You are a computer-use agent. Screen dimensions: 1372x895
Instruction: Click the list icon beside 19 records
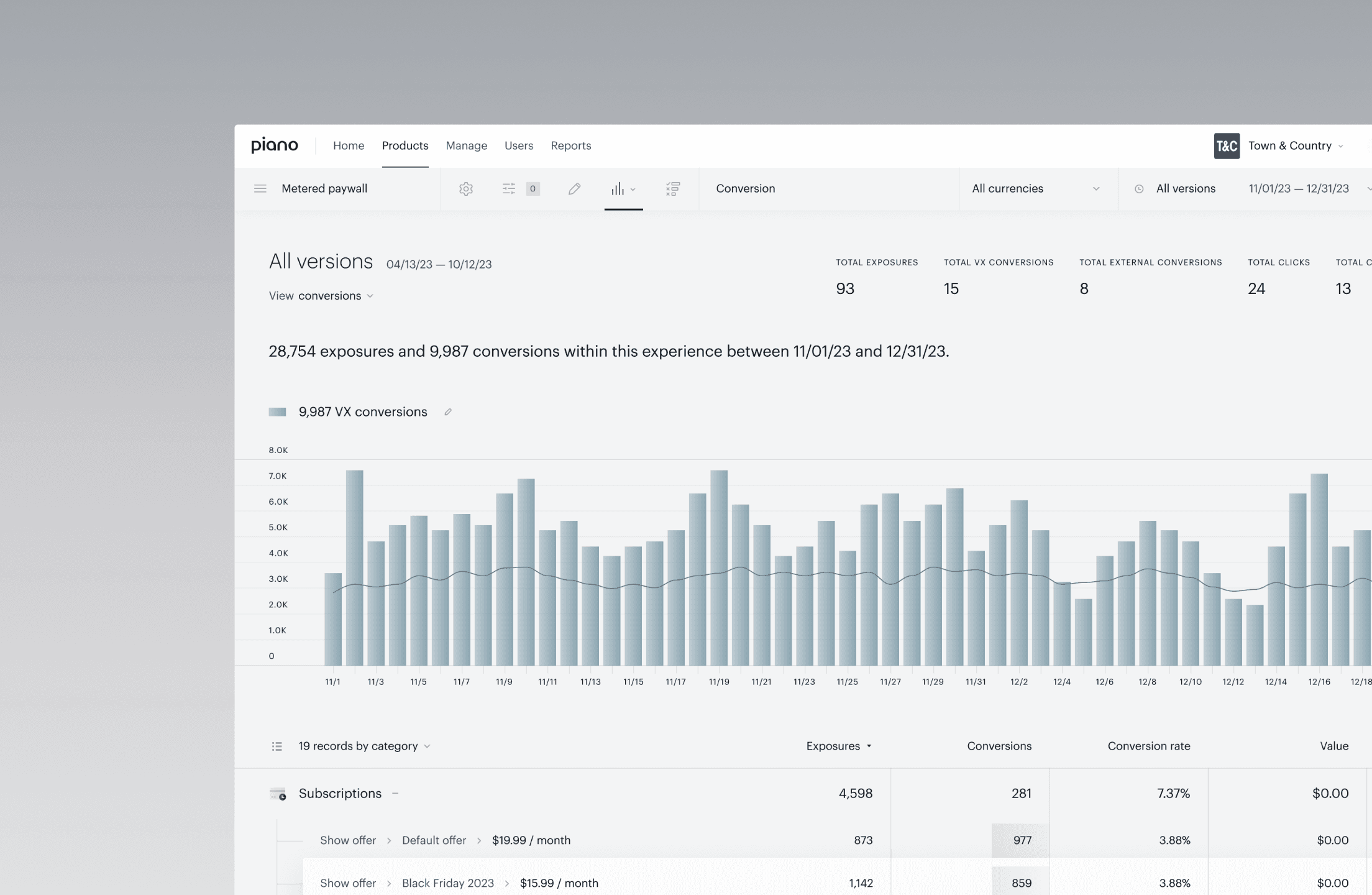tap(277, 746)
